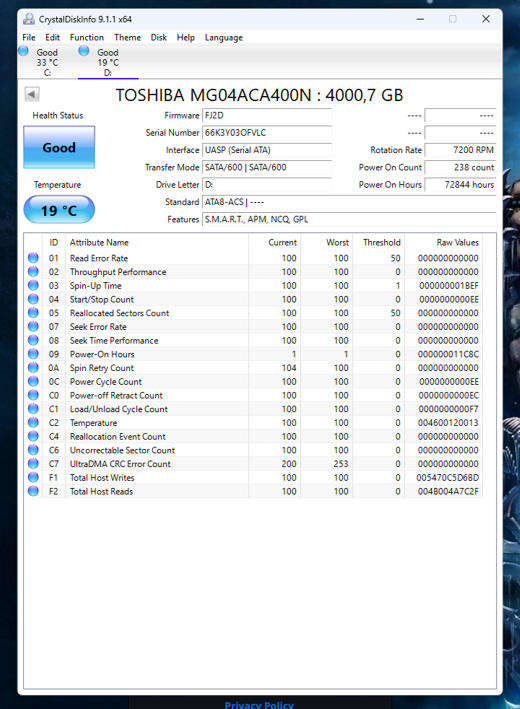The height and width of the screenshot is (709, 520).
Task: Open the Edit menu
Action: [52, 38]
